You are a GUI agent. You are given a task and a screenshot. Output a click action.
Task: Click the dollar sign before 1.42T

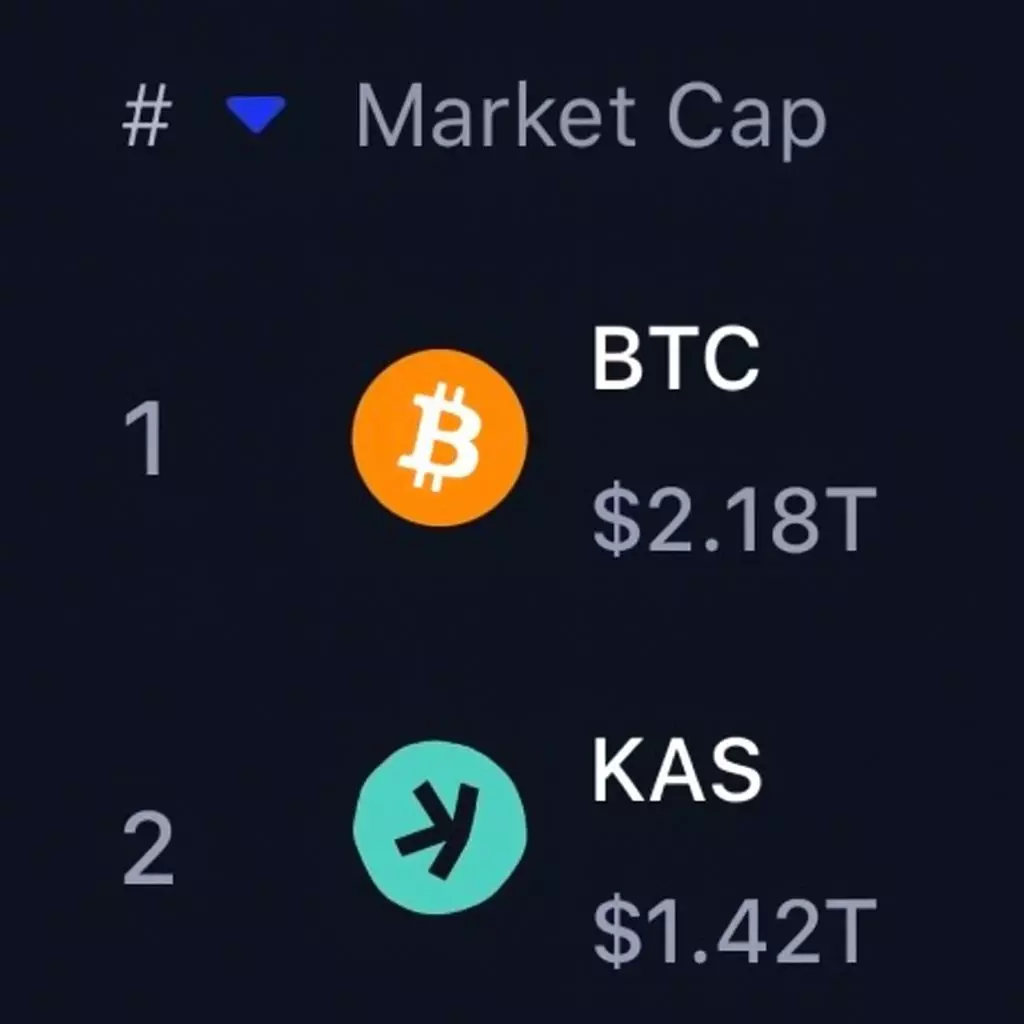(x=616, y=932)
